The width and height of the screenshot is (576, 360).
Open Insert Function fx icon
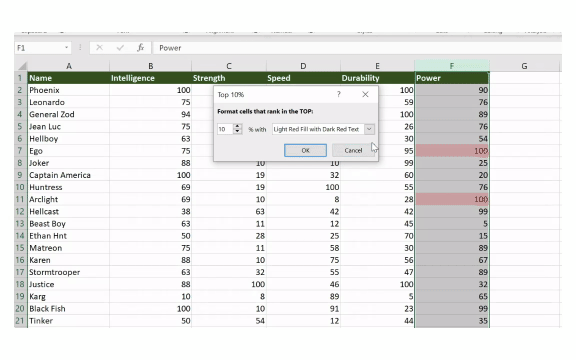(x=141, y=48)
